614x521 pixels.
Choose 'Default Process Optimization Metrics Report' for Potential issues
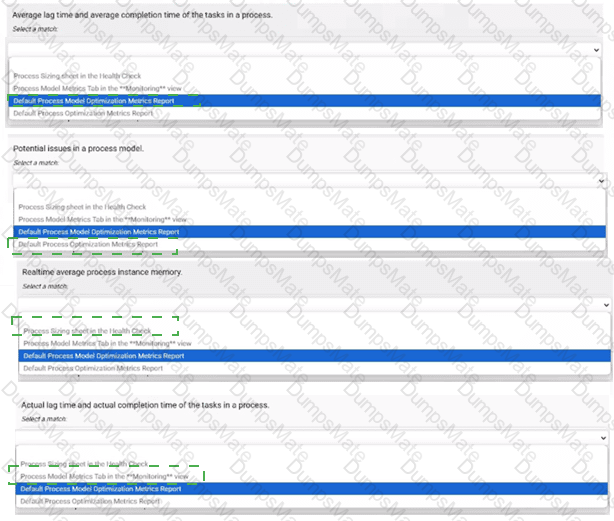tap(88, 244)
